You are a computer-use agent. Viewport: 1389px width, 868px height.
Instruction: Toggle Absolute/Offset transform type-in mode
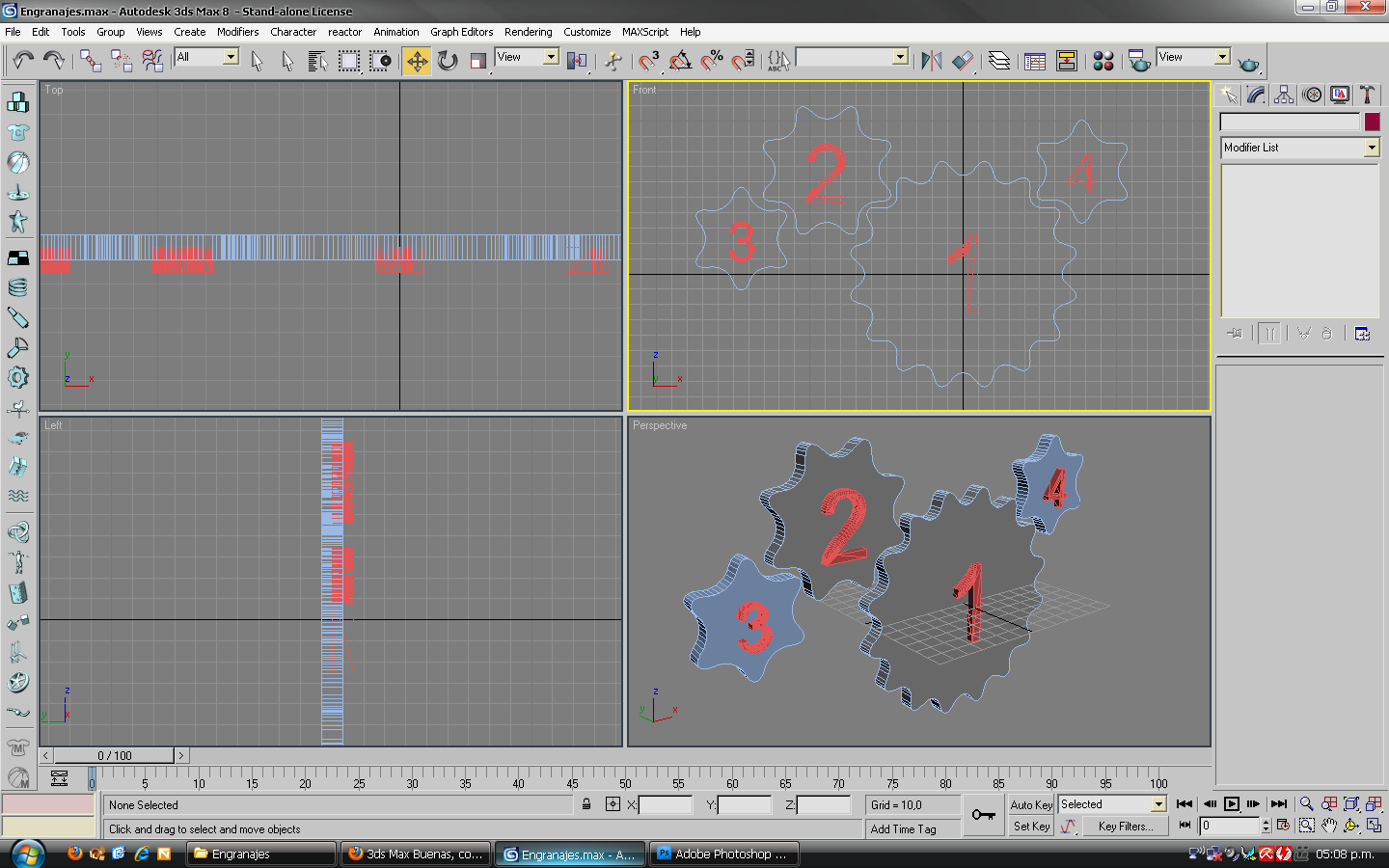[x=613, y=804]
